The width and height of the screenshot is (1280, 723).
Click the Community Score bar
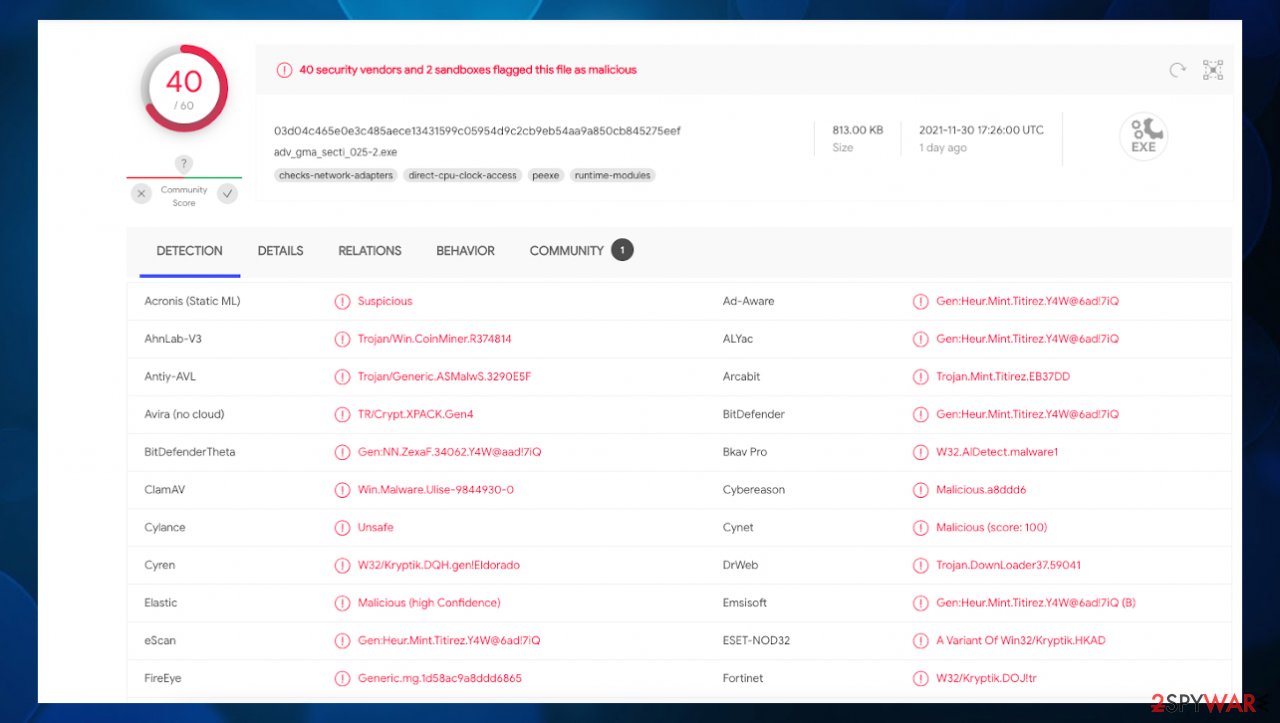coord(184,178)
